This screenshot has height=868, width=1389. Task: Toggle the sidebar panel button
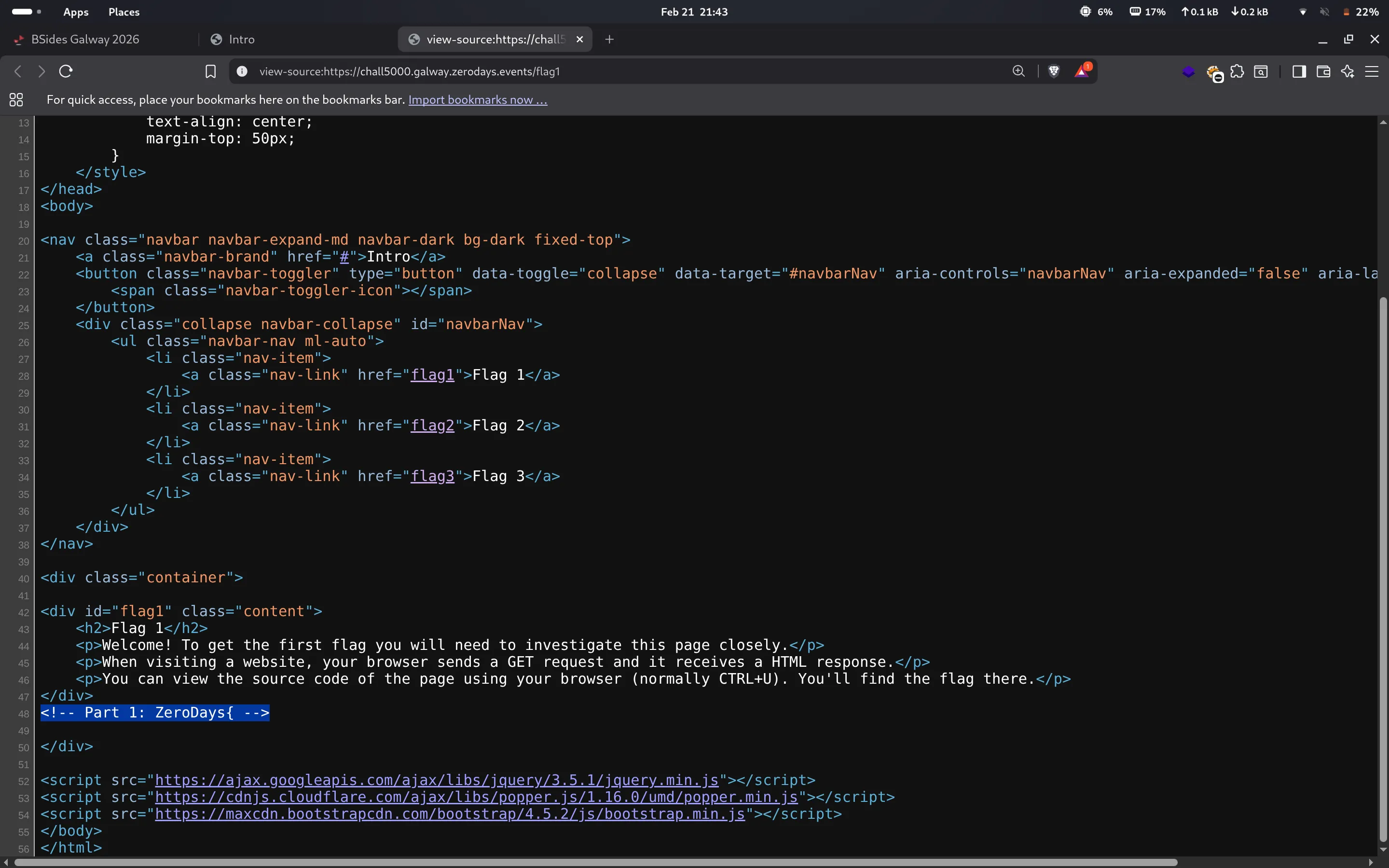pyautogui.click(x=1299, y=72)
